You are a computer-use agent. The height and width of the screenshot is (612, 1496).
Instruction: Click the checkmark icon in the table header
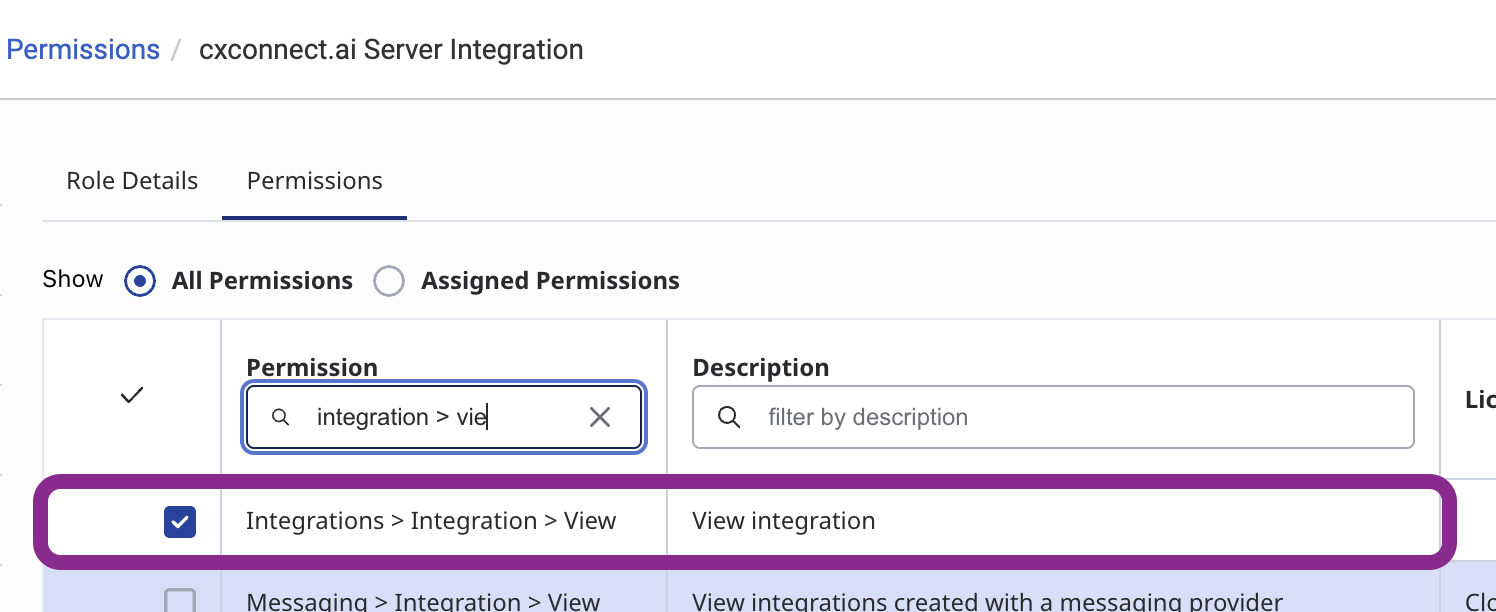coord(132,396)
